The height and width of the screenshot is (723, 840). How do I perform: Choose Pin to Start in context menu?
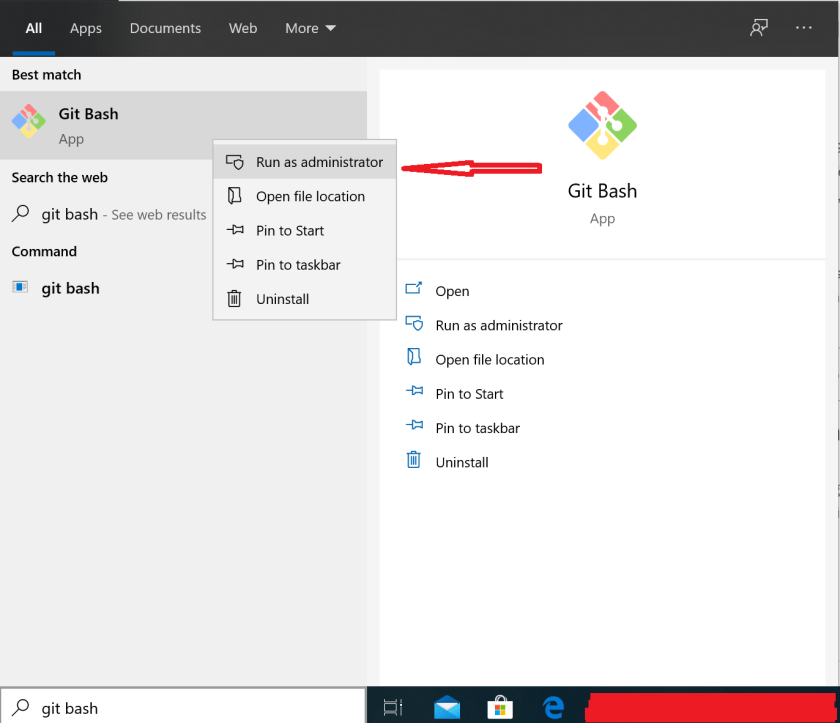pos(304,230)
